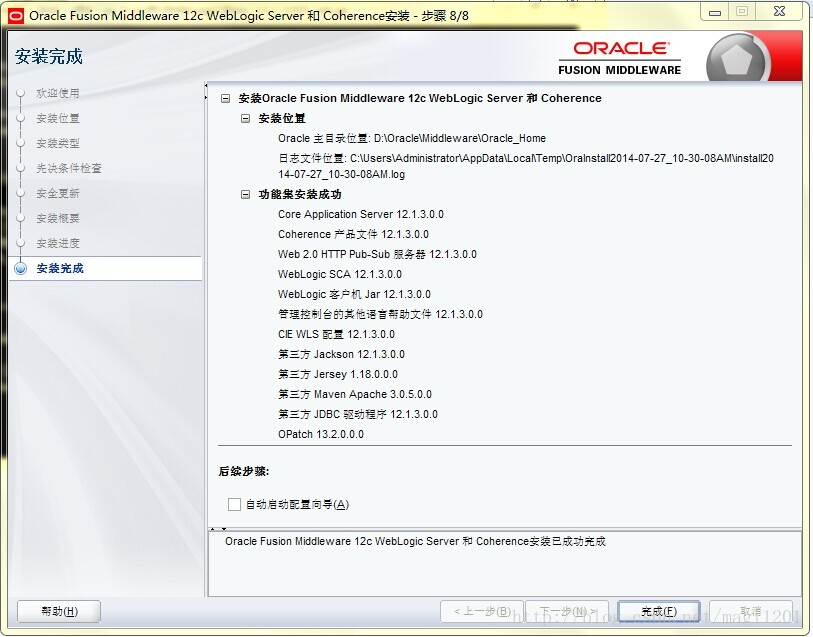
Task: Select 管理控制台的其他语言帮助文件 row
Action: pos(381,314)
